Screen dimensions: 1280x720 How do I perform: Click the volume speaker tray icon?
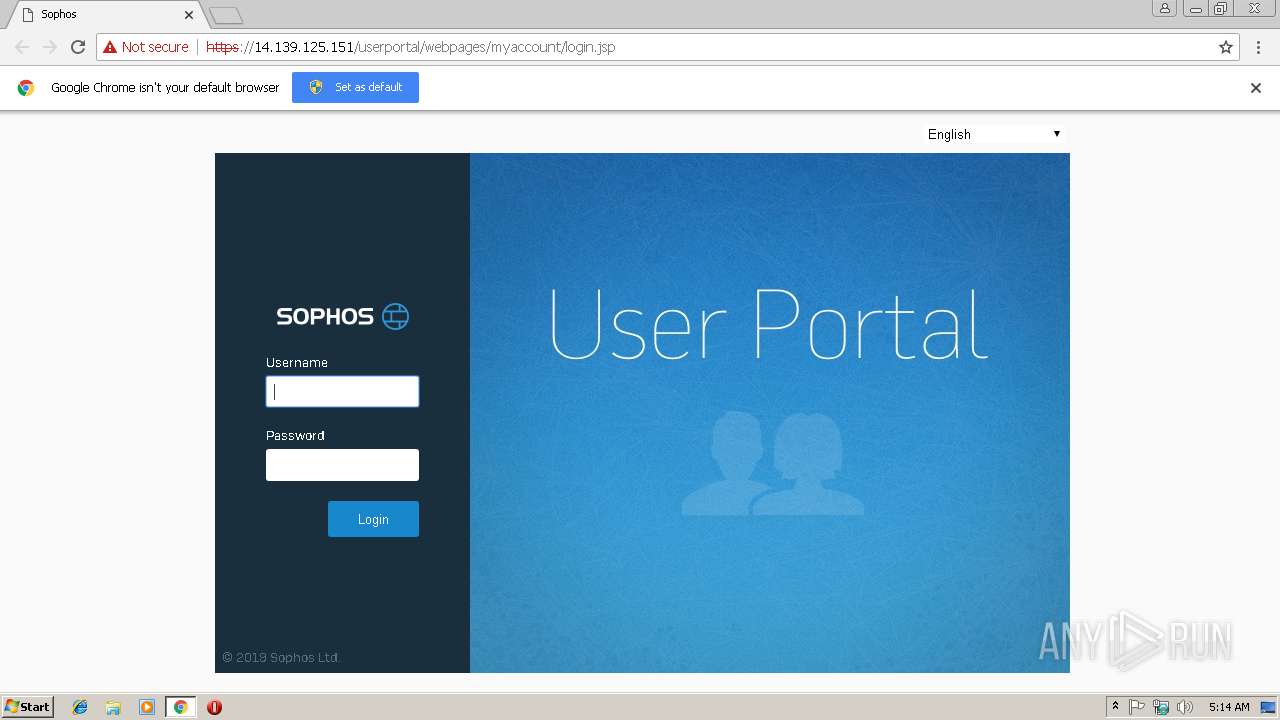[1185, 707]
